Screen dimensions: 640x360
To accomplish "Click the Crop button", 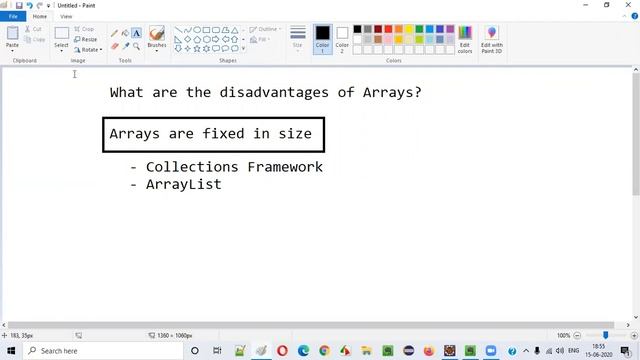I will [84, 29].
